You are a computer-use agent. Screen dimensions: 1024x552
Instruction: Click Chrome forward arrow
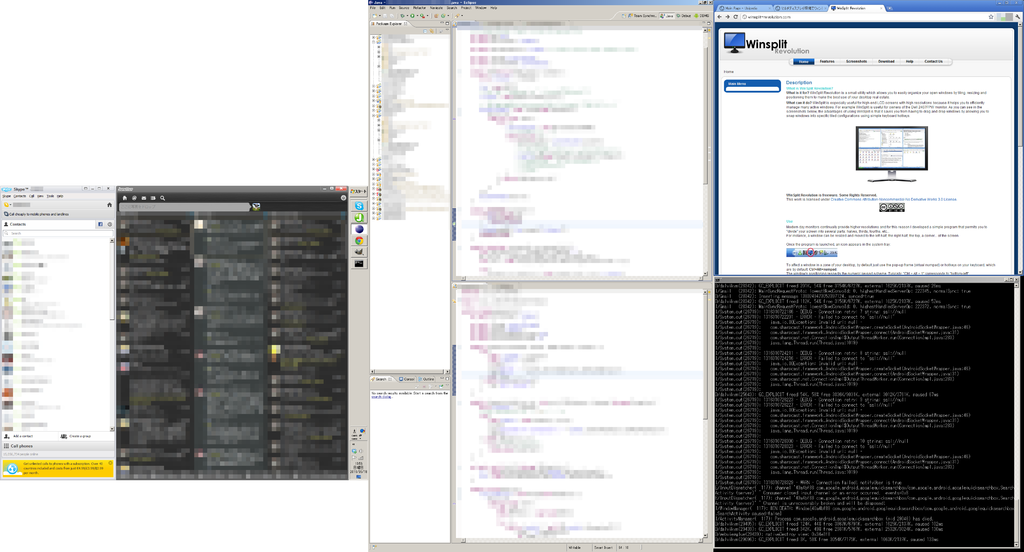[x=728, y=17]
